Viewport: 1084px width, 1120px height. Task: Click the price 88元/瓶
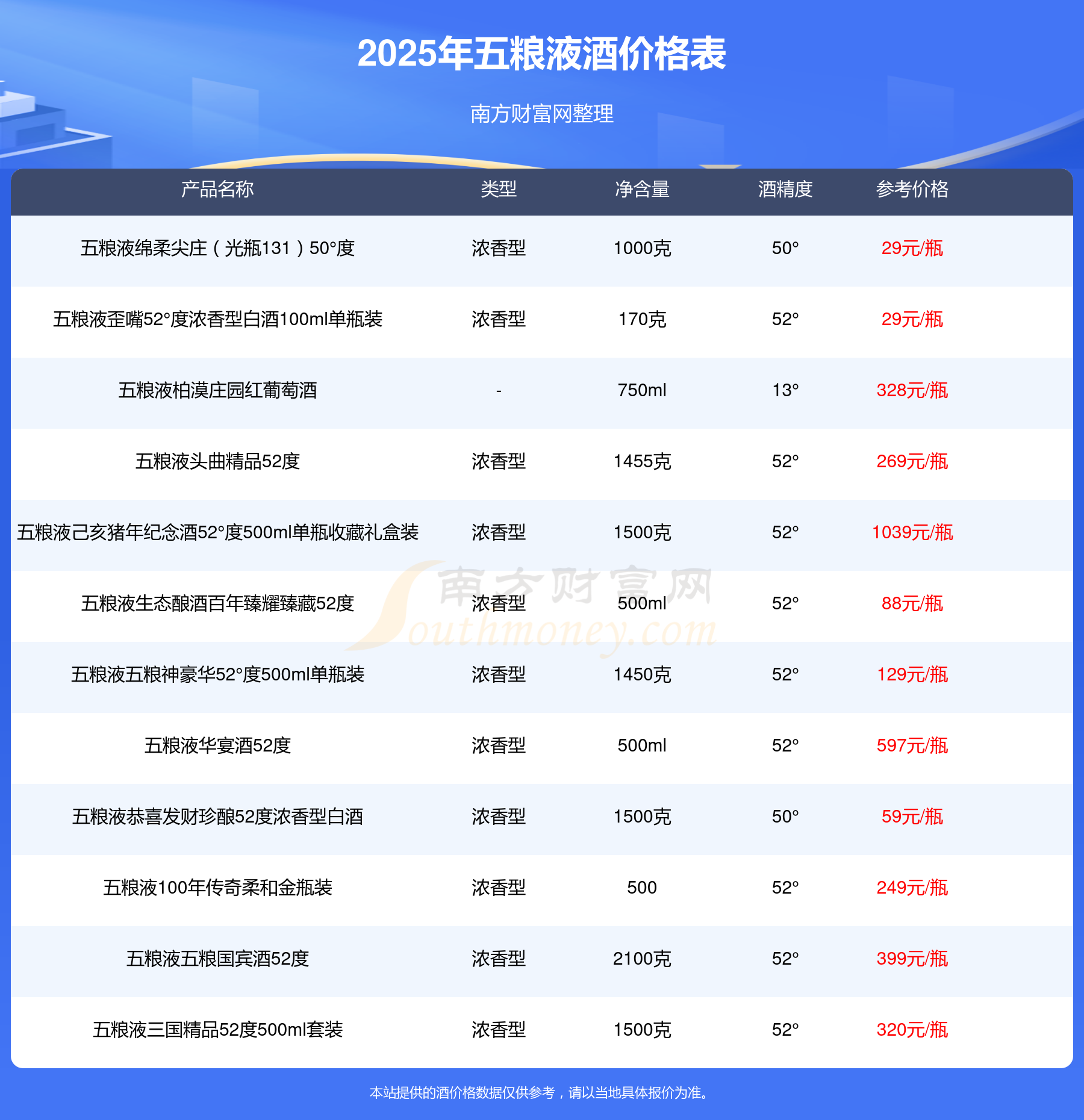912,603
